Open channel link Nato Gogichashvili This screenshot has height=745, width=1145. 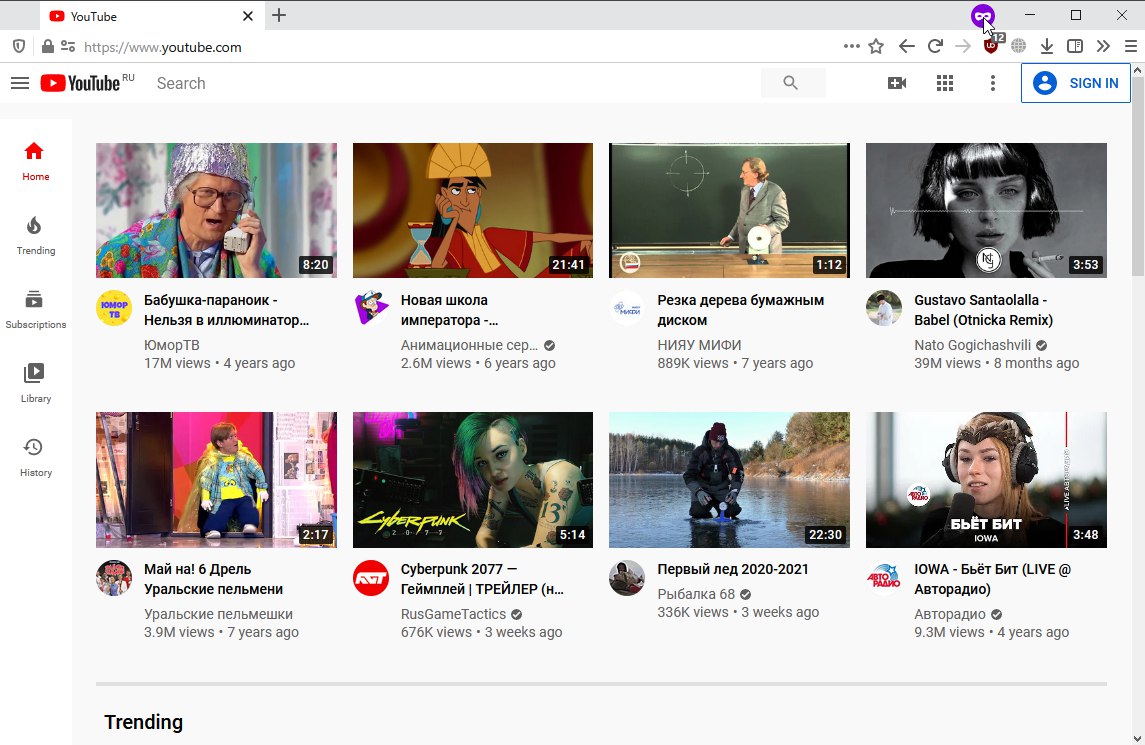tap(973, 345)
